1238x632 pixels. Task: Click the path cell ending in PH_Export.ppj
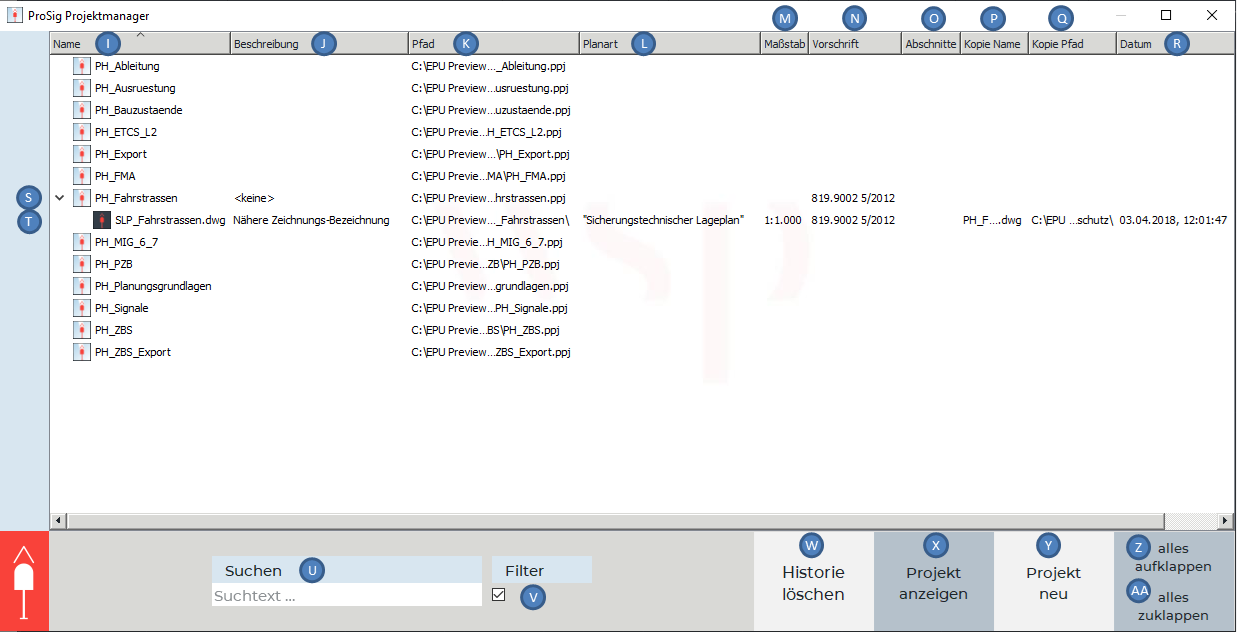coord(490,154)
